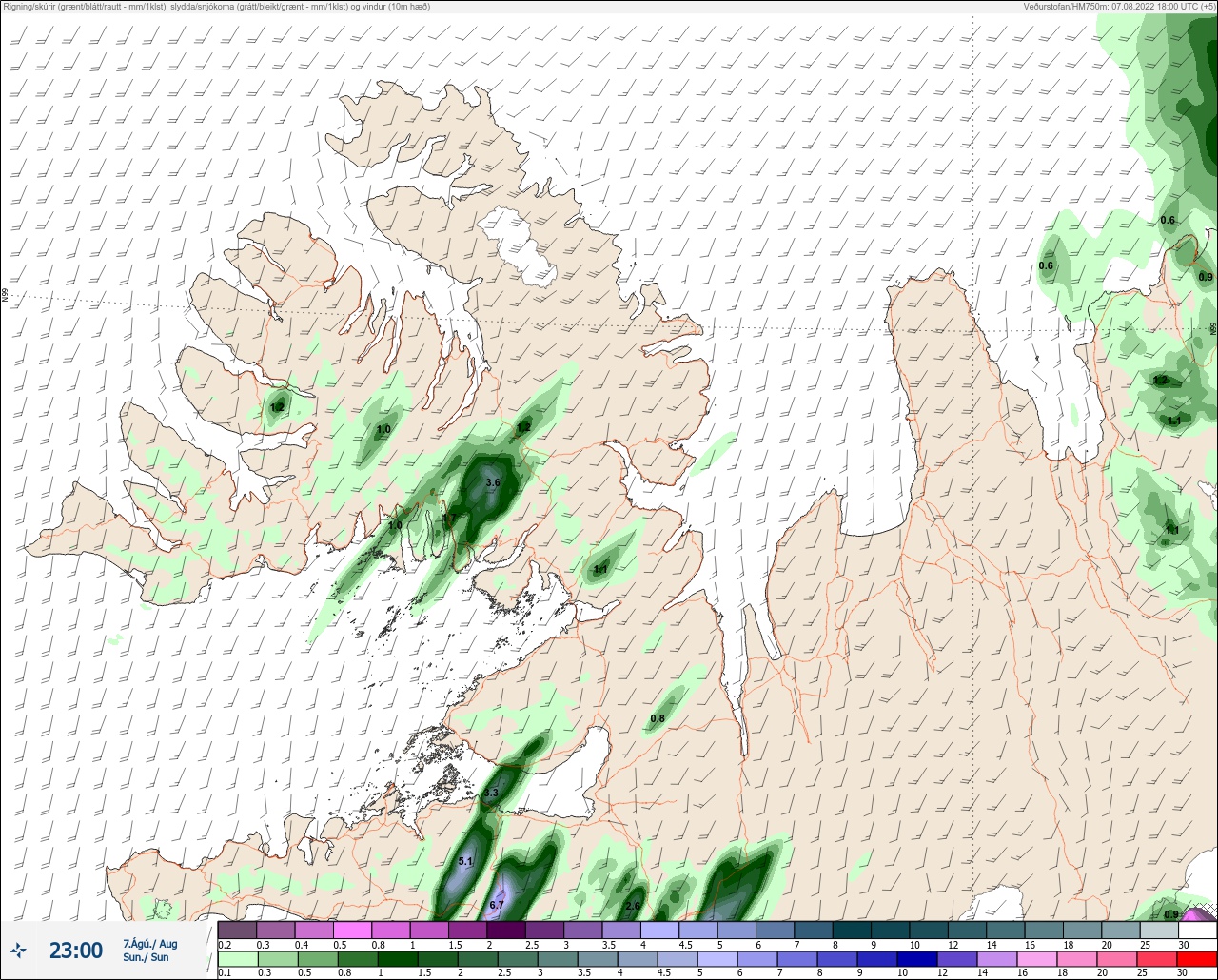Click the 1.7 precipitation value on map
The image size is (1218, 980).
450,519
